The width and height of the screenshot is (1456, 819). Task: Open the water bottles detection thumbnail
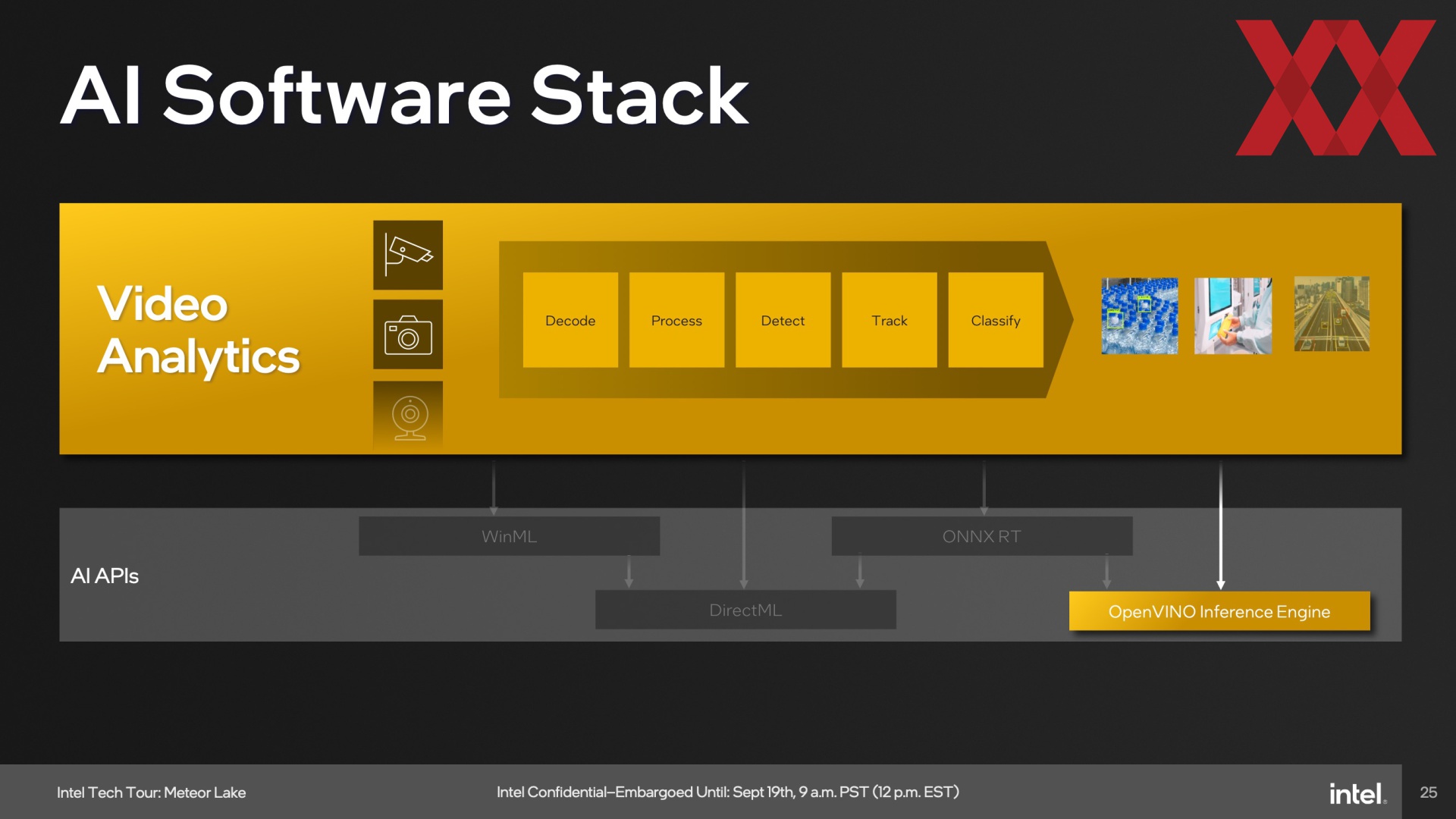(1140, 315)
